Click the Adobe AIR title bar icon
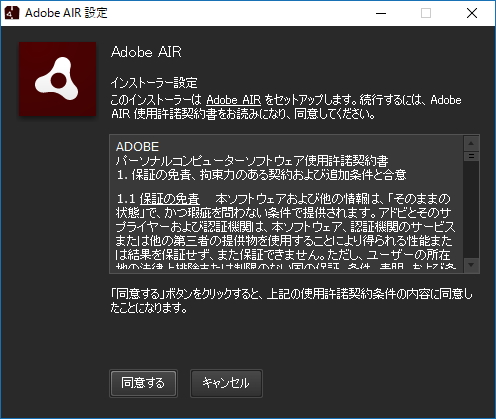This screenshot has height=419, width=496. [x=12, y=13]
